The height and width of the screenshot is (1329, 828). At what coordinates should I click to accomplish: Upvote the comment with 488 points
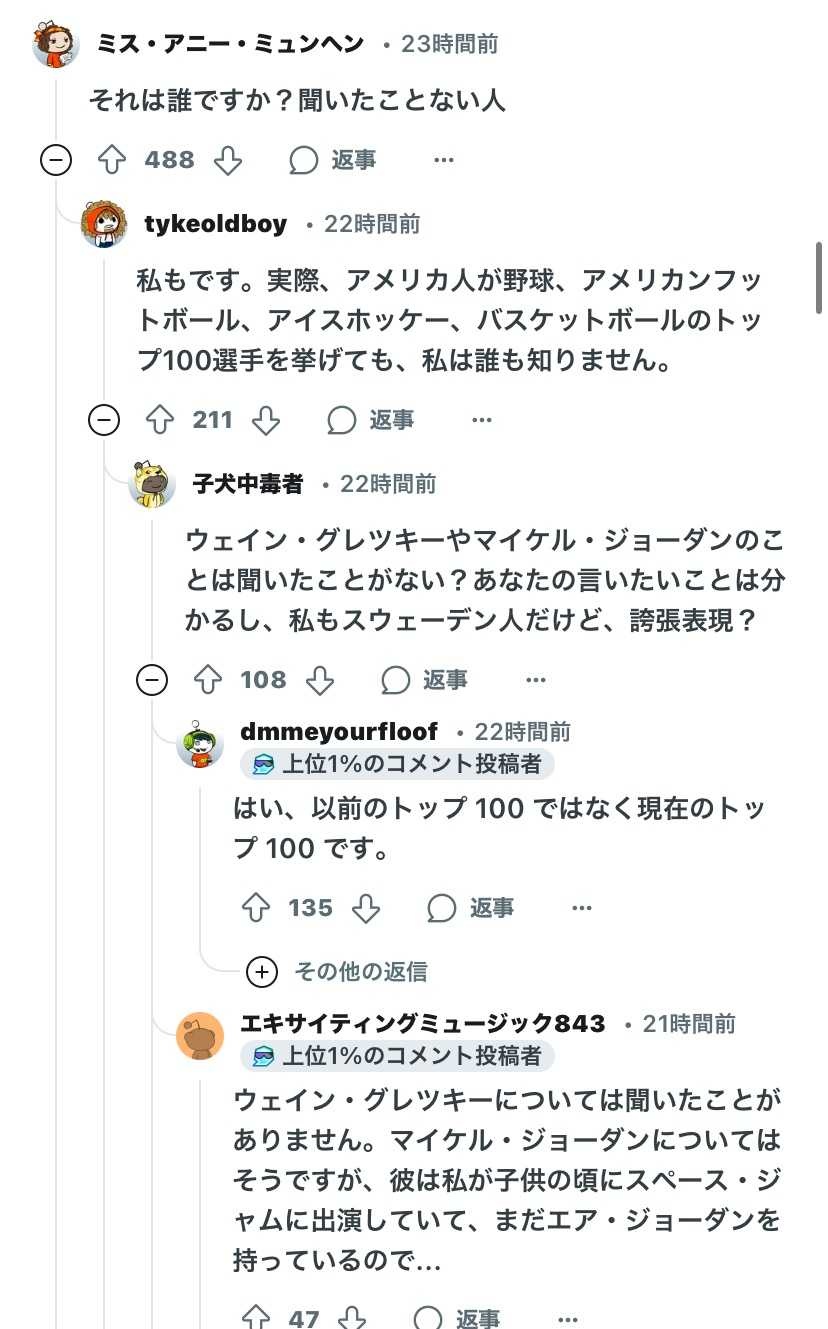[110, 160]
